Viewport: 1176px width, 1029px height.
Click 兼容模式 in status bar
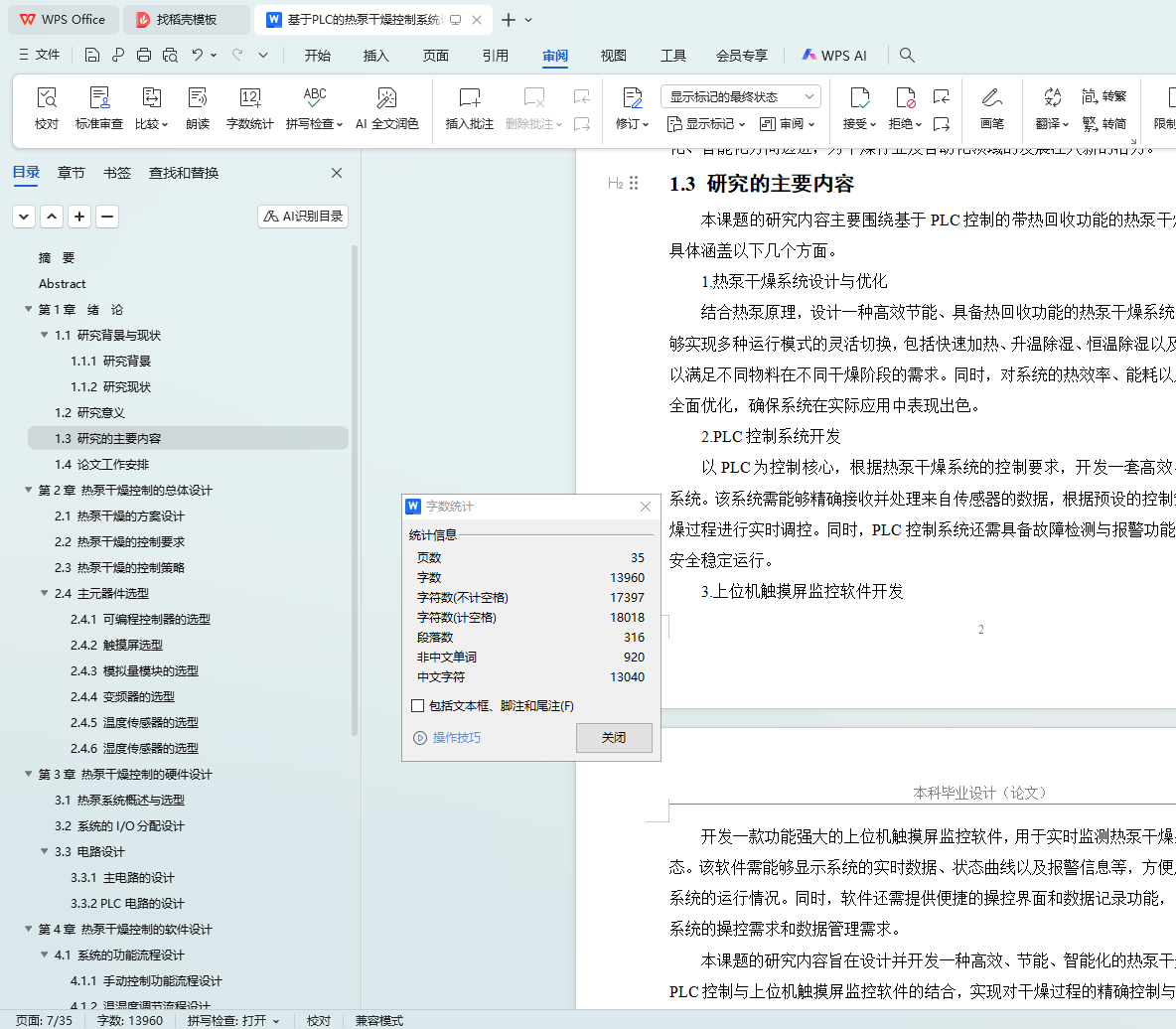(x=378, y=1021)
